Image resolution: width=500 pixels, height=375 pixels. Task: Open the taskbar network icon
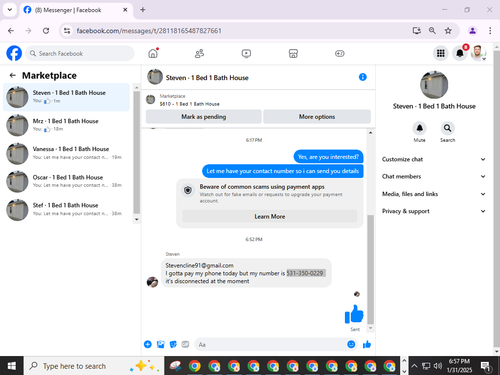point(426,366)
